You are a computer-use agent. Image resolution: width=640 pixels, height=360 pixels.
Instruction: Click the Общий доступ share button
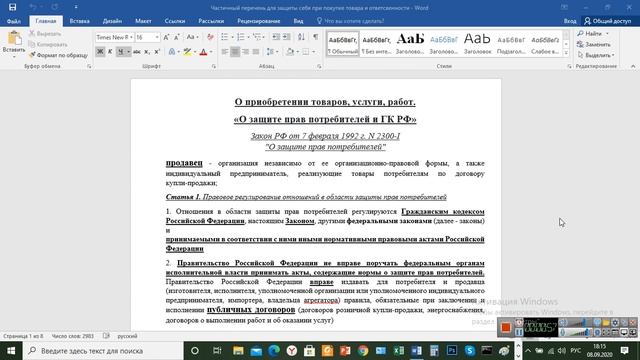(608, 21)
